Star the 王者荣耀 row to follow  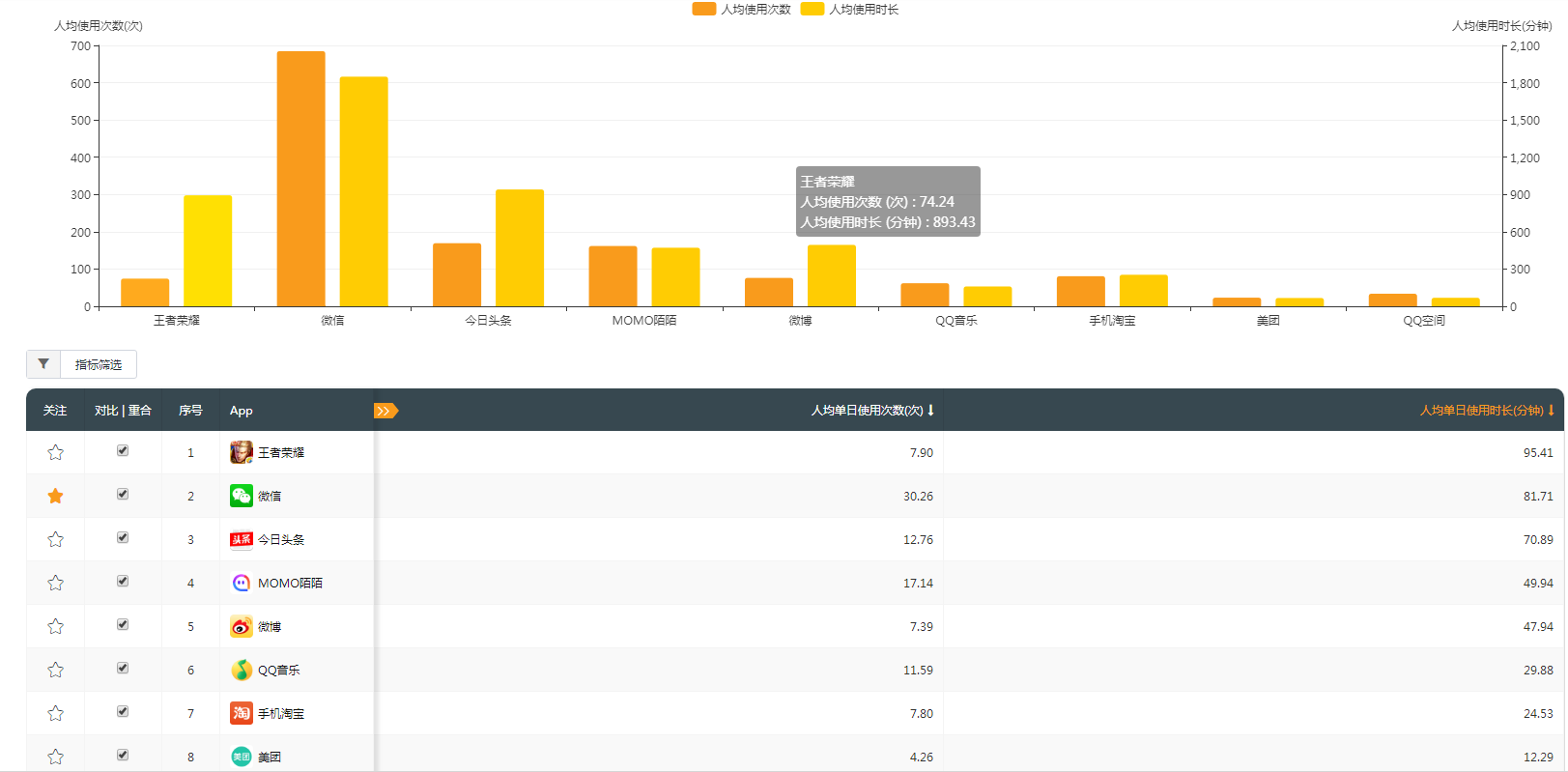tap(55, 452)
